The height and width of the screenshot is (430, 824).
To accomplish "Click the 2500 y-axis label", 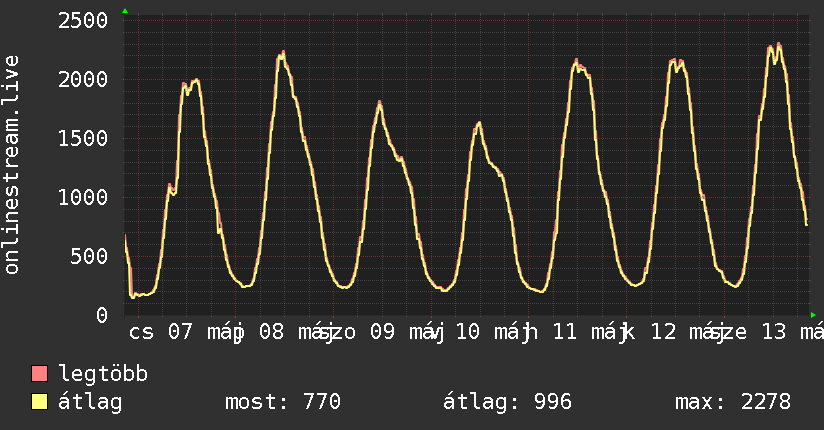I will click(x=83, y=21).
